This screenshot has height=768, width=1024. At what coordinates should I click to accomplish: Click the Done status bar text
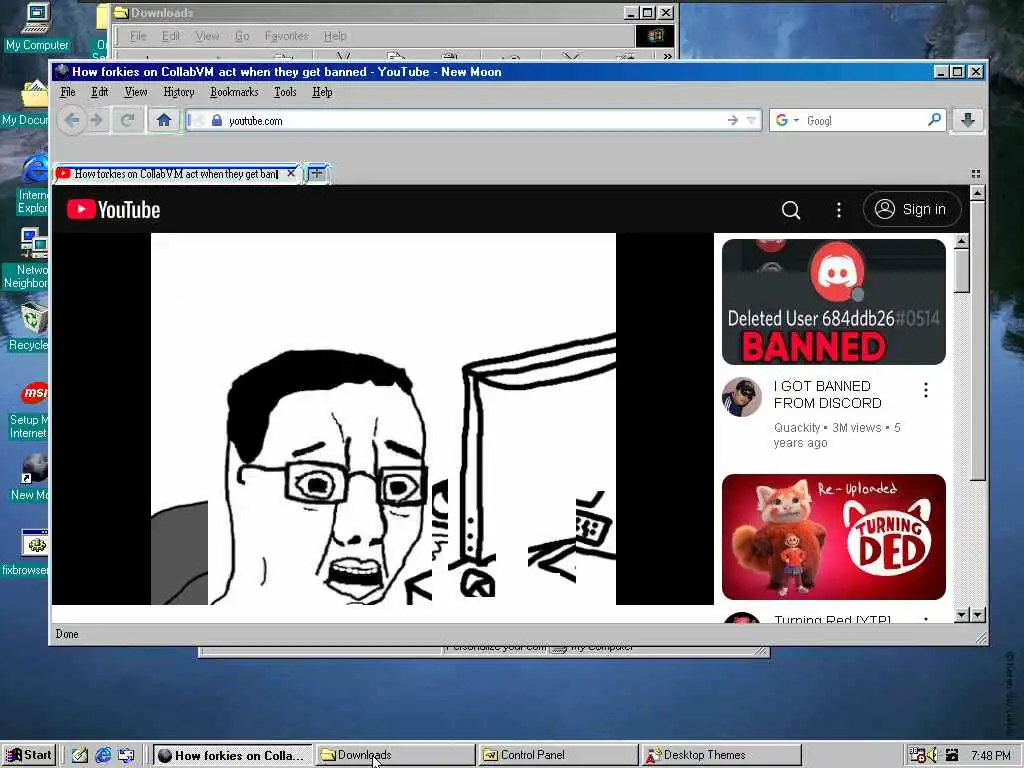(x=67, y=633)
